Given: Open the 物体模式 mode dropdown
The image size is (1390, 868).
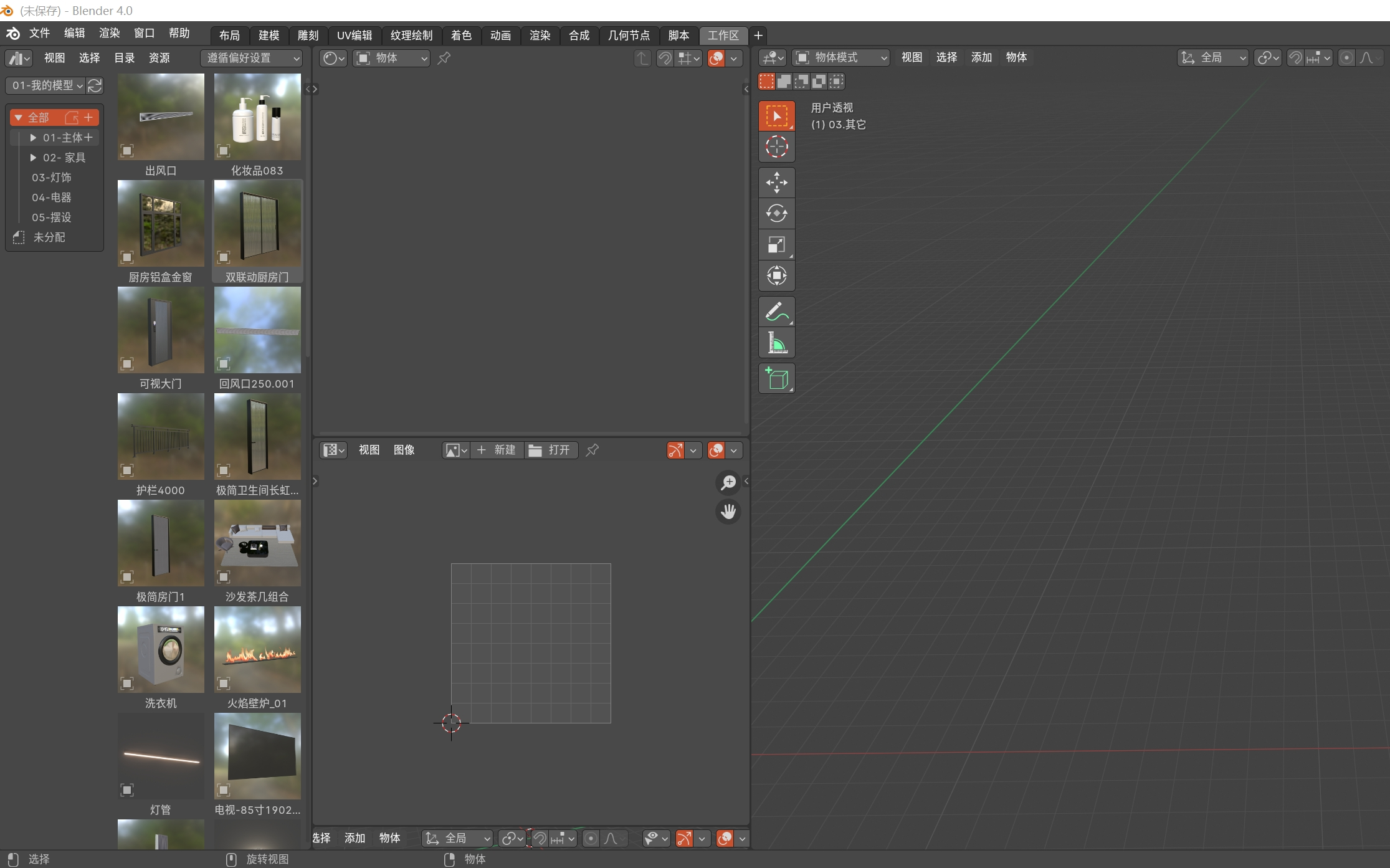Looking at the screenshot, I should tap(841, 58).
